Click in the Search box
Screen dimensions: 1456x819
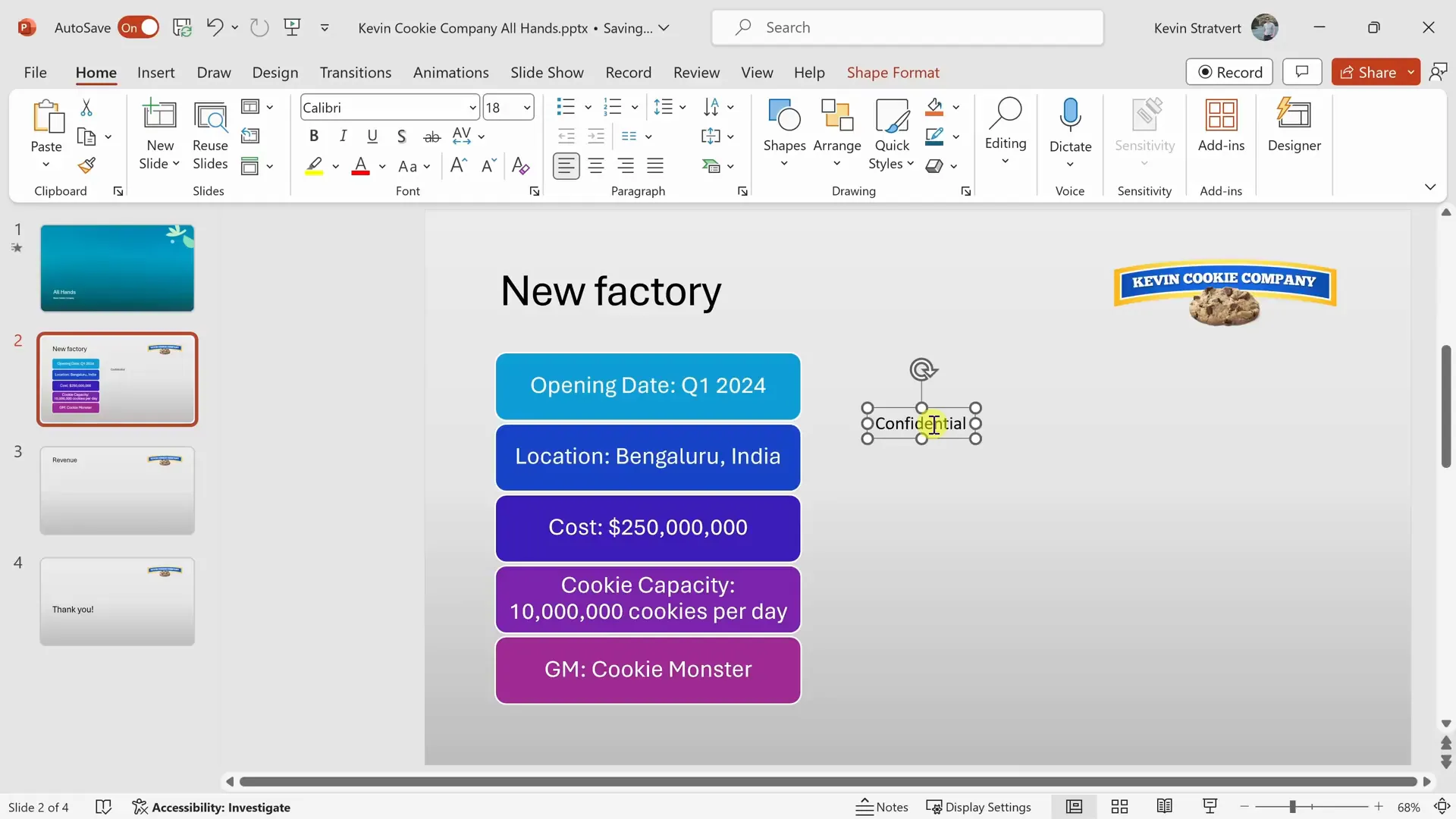point(907,27)
